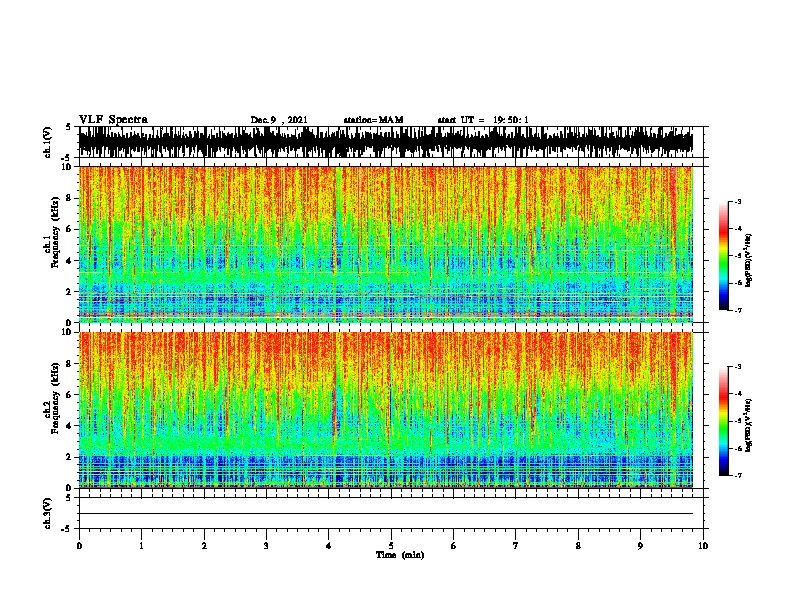The width and height of the screenshot is (792, 612).
Task: Click the "start UT = 19:50: 1" label
Action: tap(483, 120)
